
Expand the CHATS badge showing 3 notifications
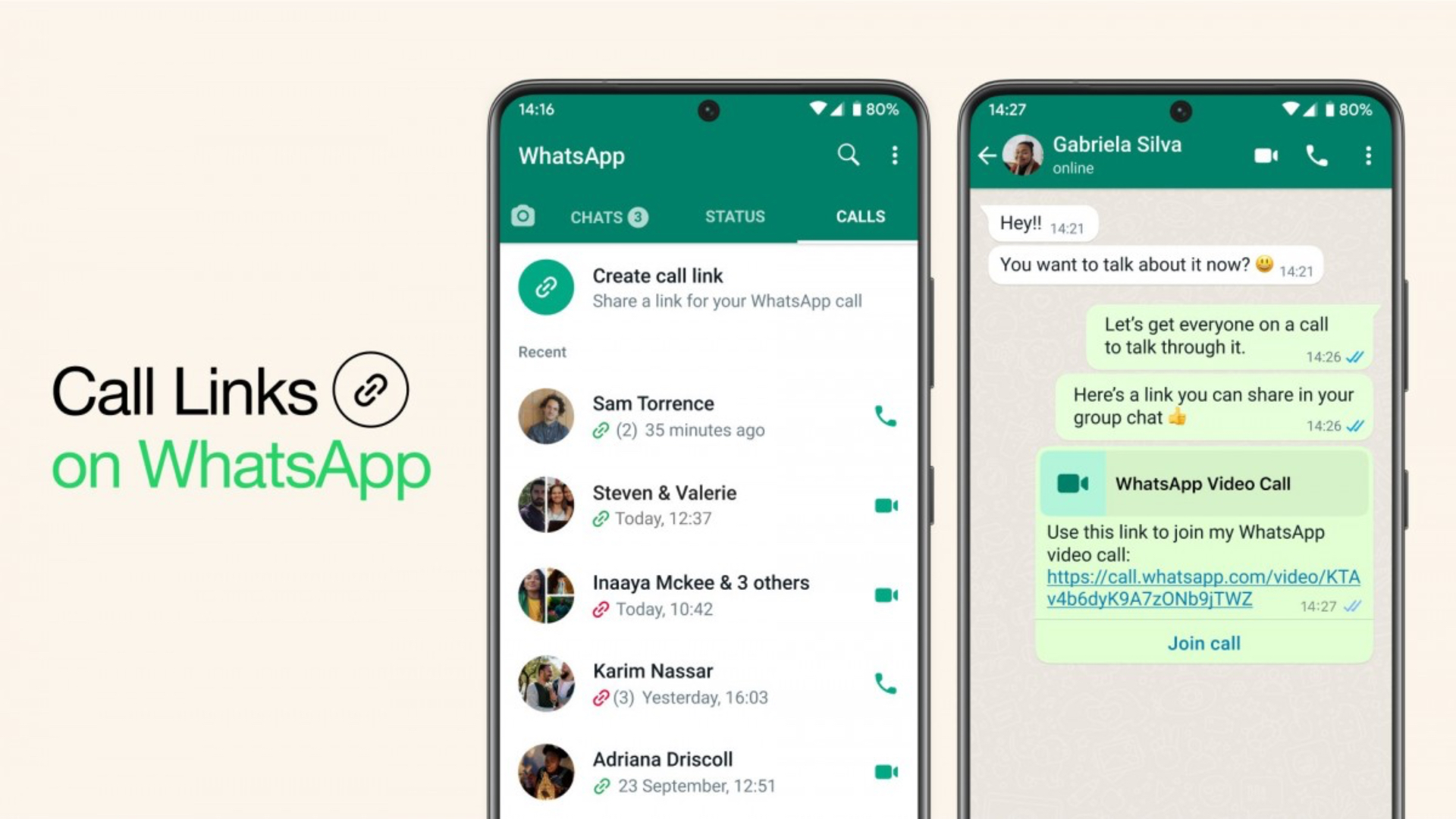coord(643,215)
